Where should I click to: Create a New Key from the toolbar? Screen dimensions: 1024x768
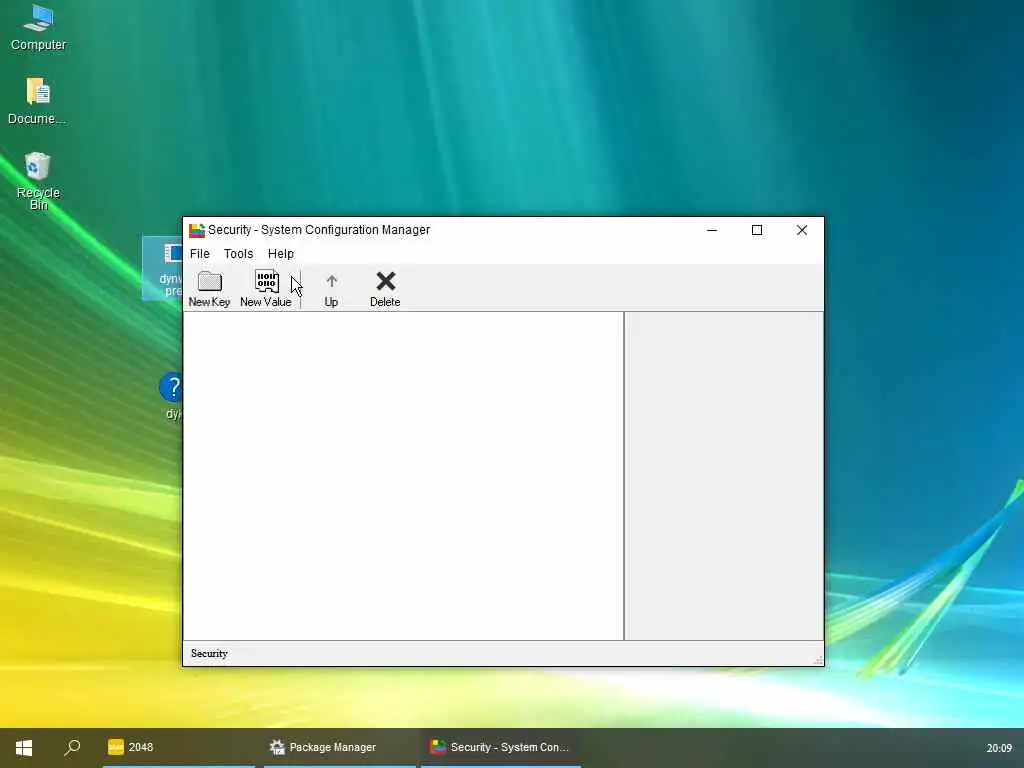209,288
